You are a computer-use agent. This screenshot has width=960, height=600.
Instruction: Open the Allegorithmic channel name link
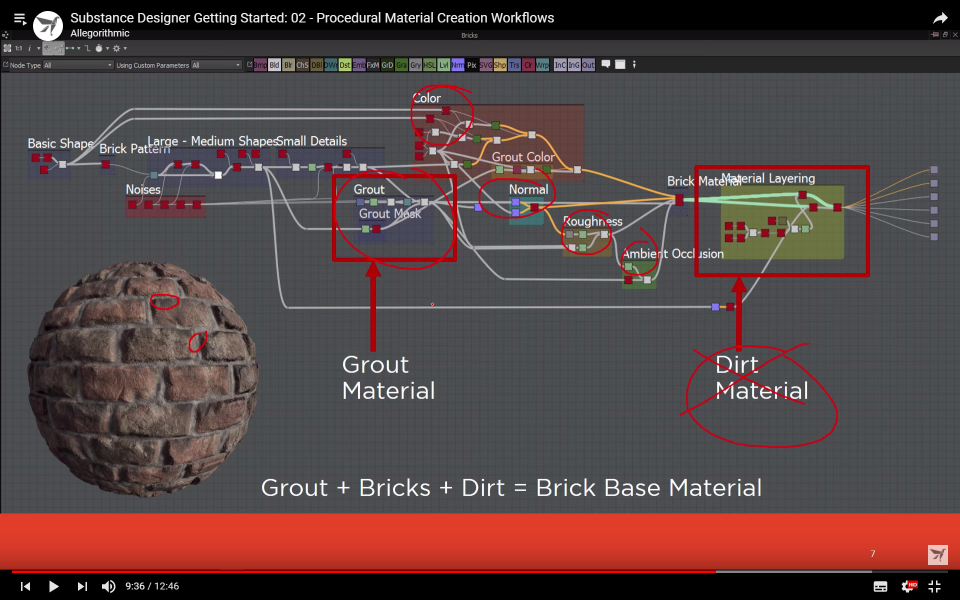[100, 33]
